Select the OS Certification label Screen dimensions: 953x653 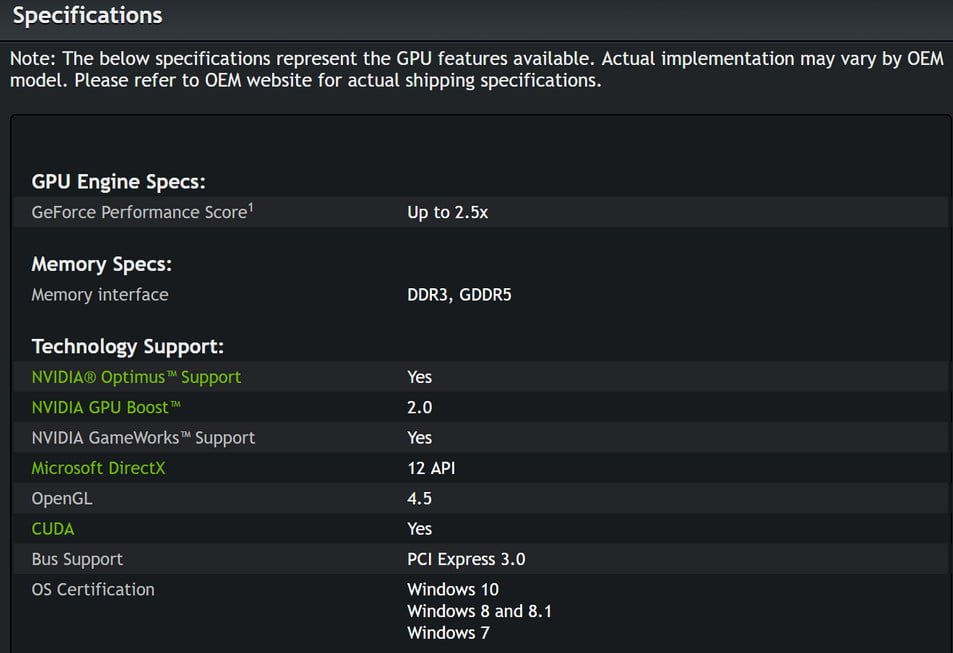coord(93,589)
